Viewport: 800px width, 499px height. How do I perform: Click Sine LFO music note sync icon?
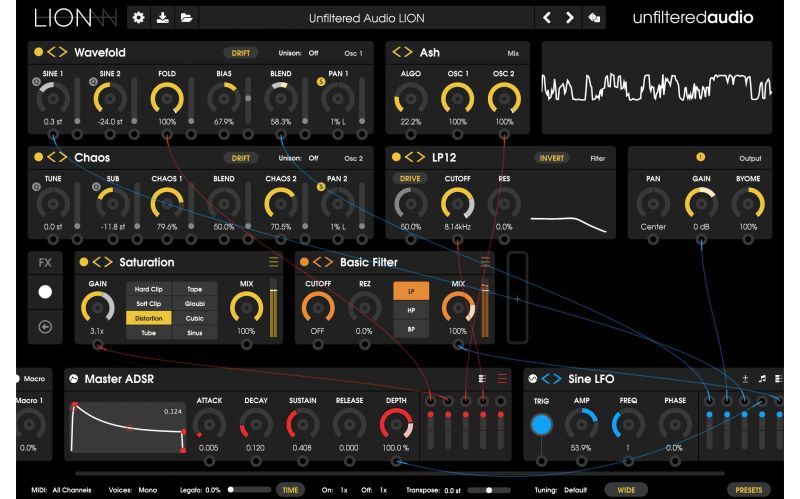click(x=762, y=379)
